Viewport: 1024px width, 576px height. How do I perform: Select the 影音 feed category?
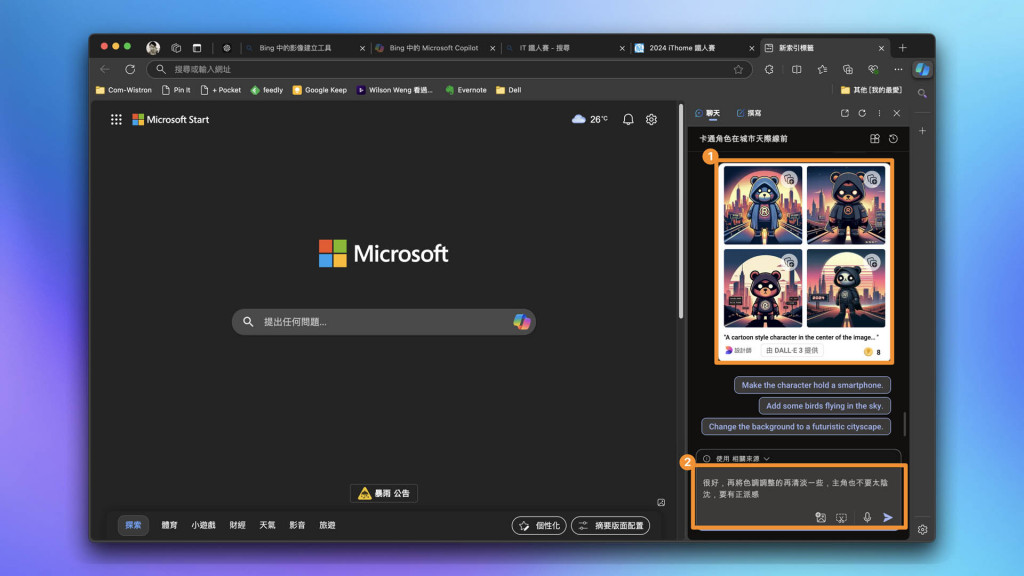(297, 525)
